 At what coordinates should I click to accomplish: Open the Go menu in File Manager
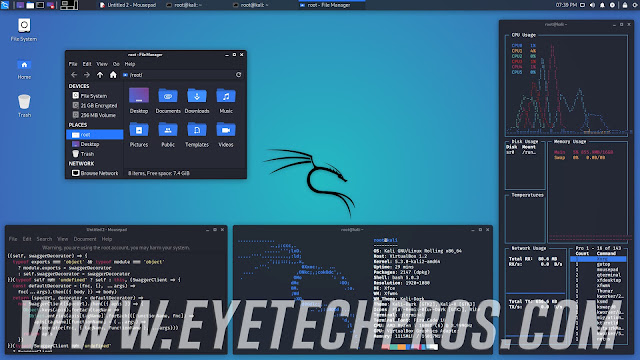[x=116, y=64]
